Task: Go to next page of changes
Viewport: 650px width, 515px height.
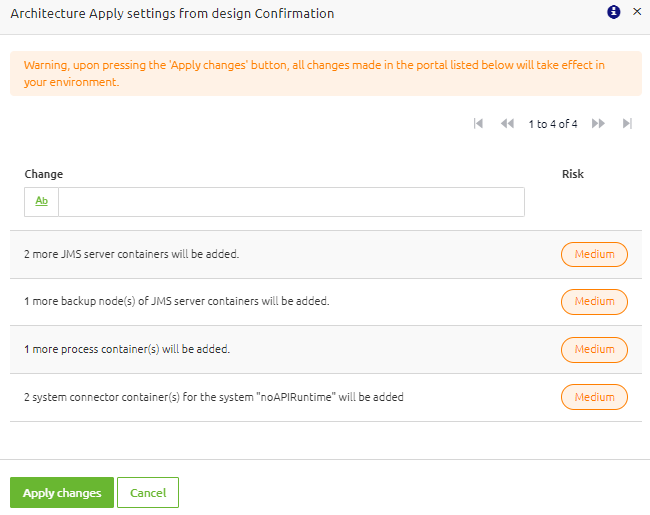Action: click(x=598, y=124)
